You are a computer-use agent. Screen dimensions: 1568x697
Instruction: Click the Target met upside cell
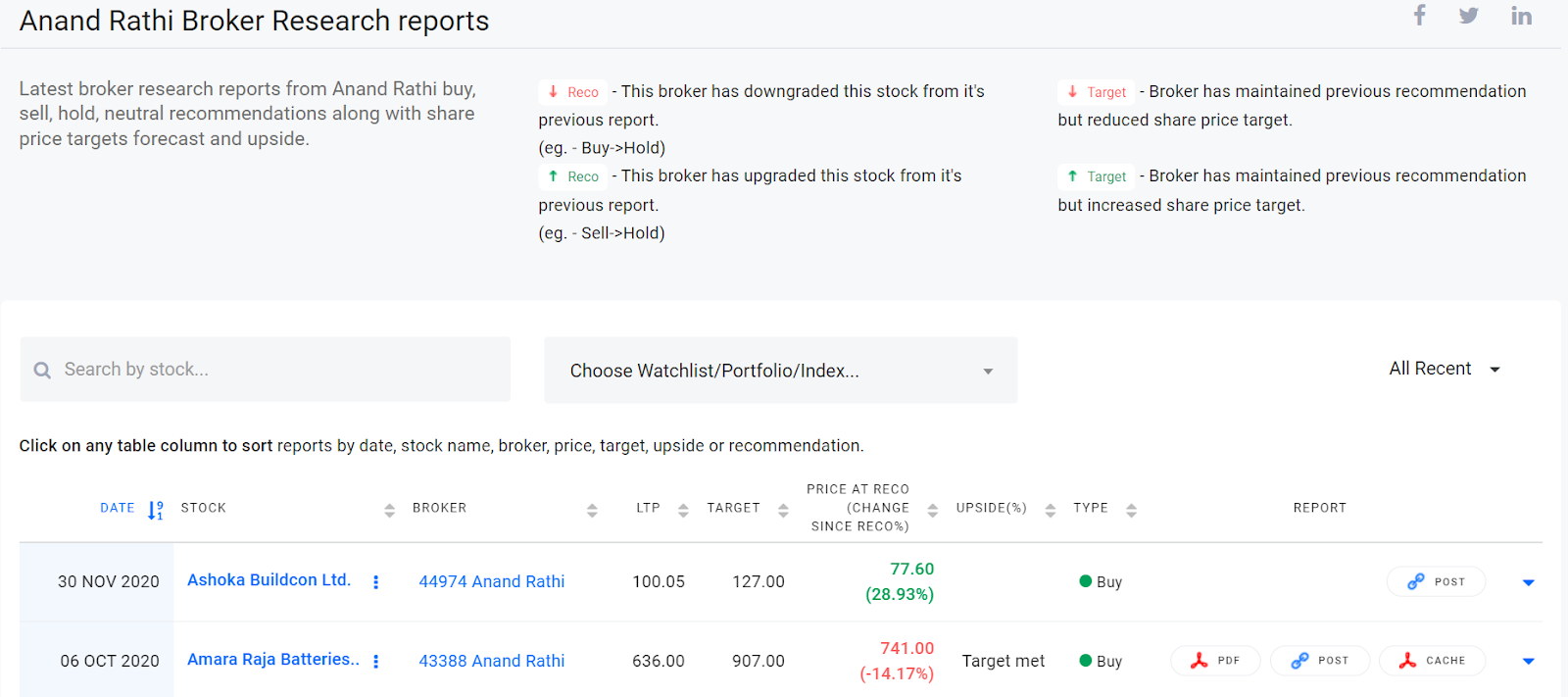pos(1004,662)
